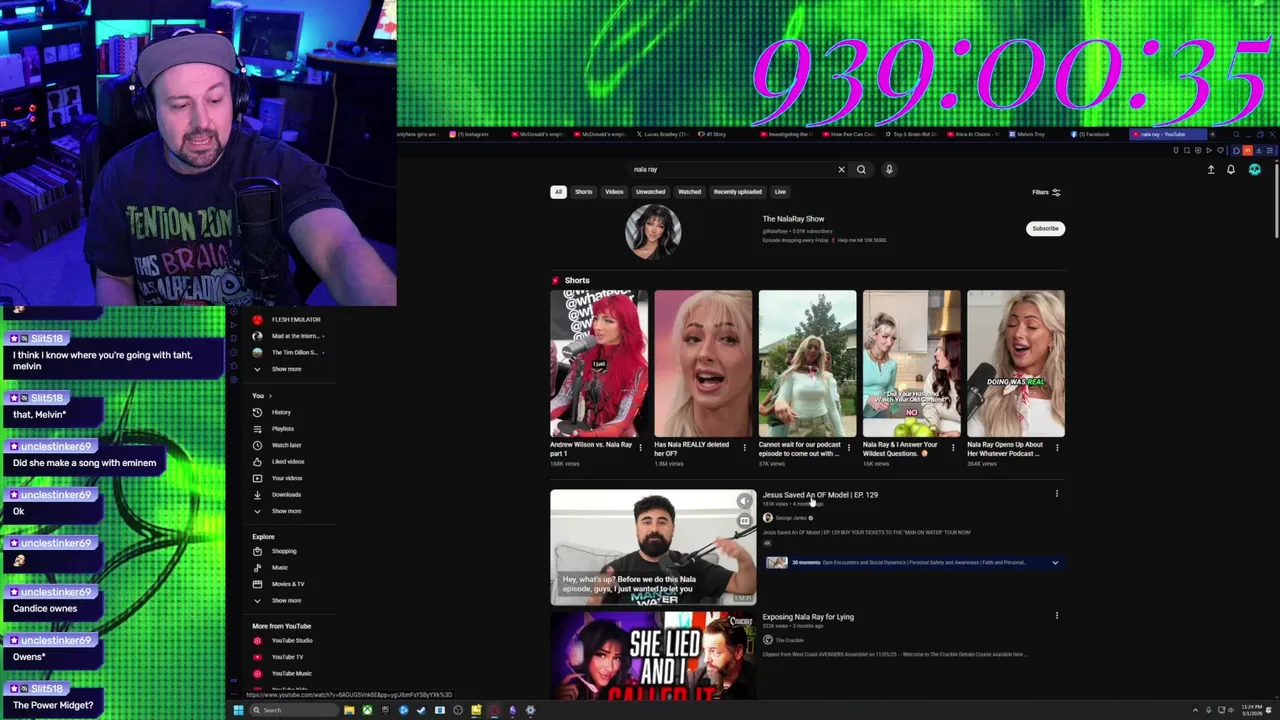The image size is (1280, 720).
Task: Select the Recently uploaded filter chip
Action: pos(738,192)
